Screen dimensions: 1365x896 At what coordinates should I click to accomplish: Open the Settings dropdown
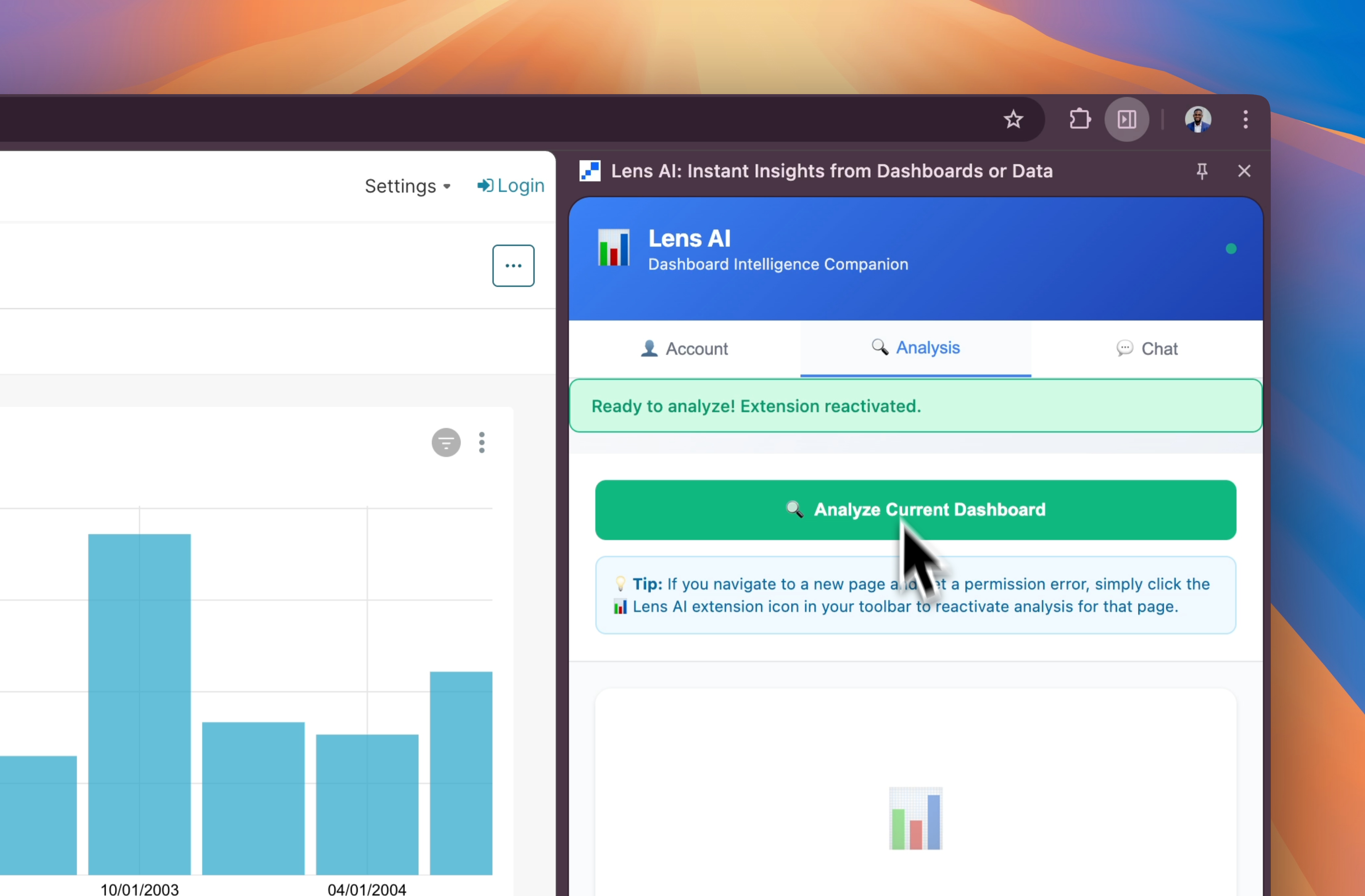pyautogui.click(x=408, y=186)
